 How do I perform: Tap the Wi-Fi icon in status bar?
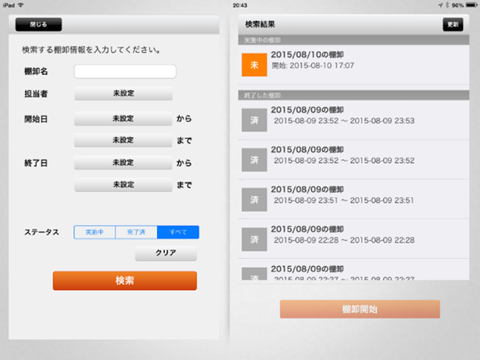tap(21, 5)
